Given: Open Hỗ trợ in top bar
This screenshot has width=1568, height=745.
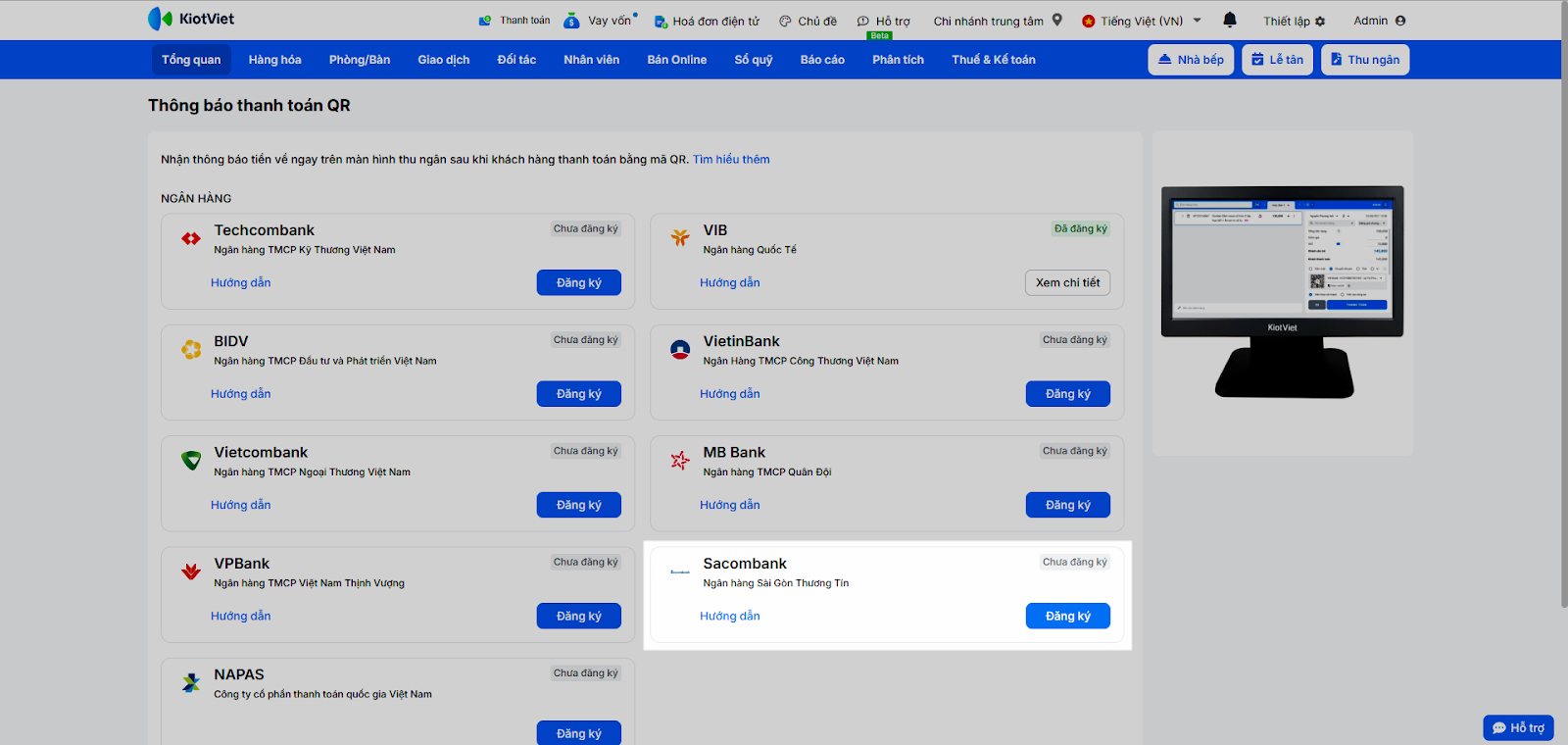Looking at the screenshot, I should (884, 22).
